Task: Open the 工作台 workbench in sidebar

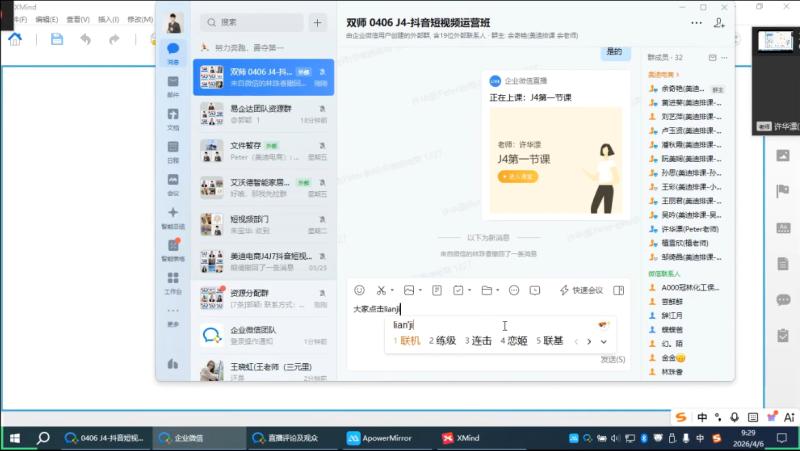Action: pyautogui.click(x=173, y=283)
